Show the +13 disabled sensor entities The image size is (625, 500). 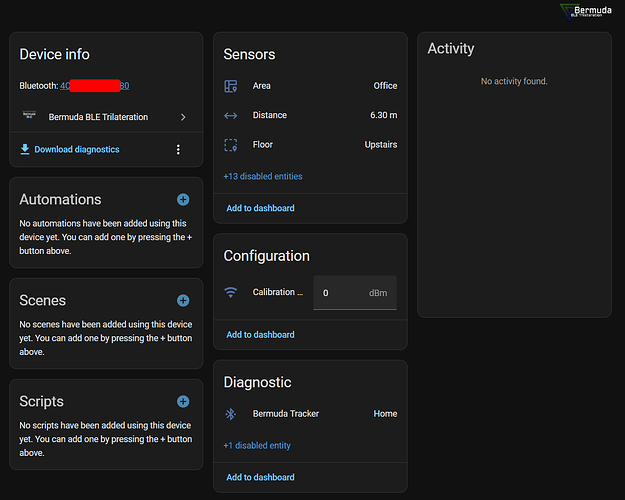(x=263, y=176)
